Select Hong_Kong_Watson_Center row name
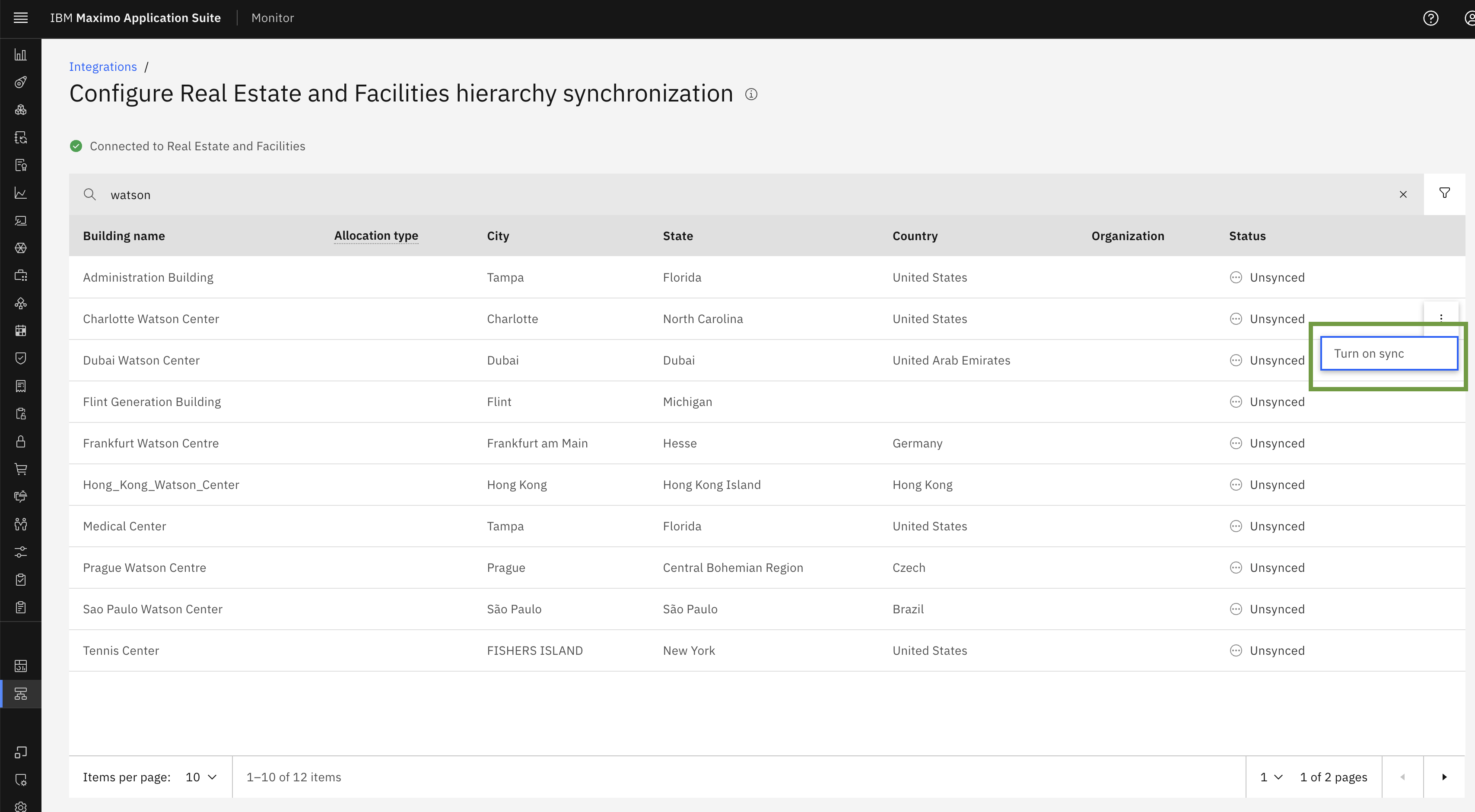Screen dimensions: 1475x812 (x=161, y=485)
